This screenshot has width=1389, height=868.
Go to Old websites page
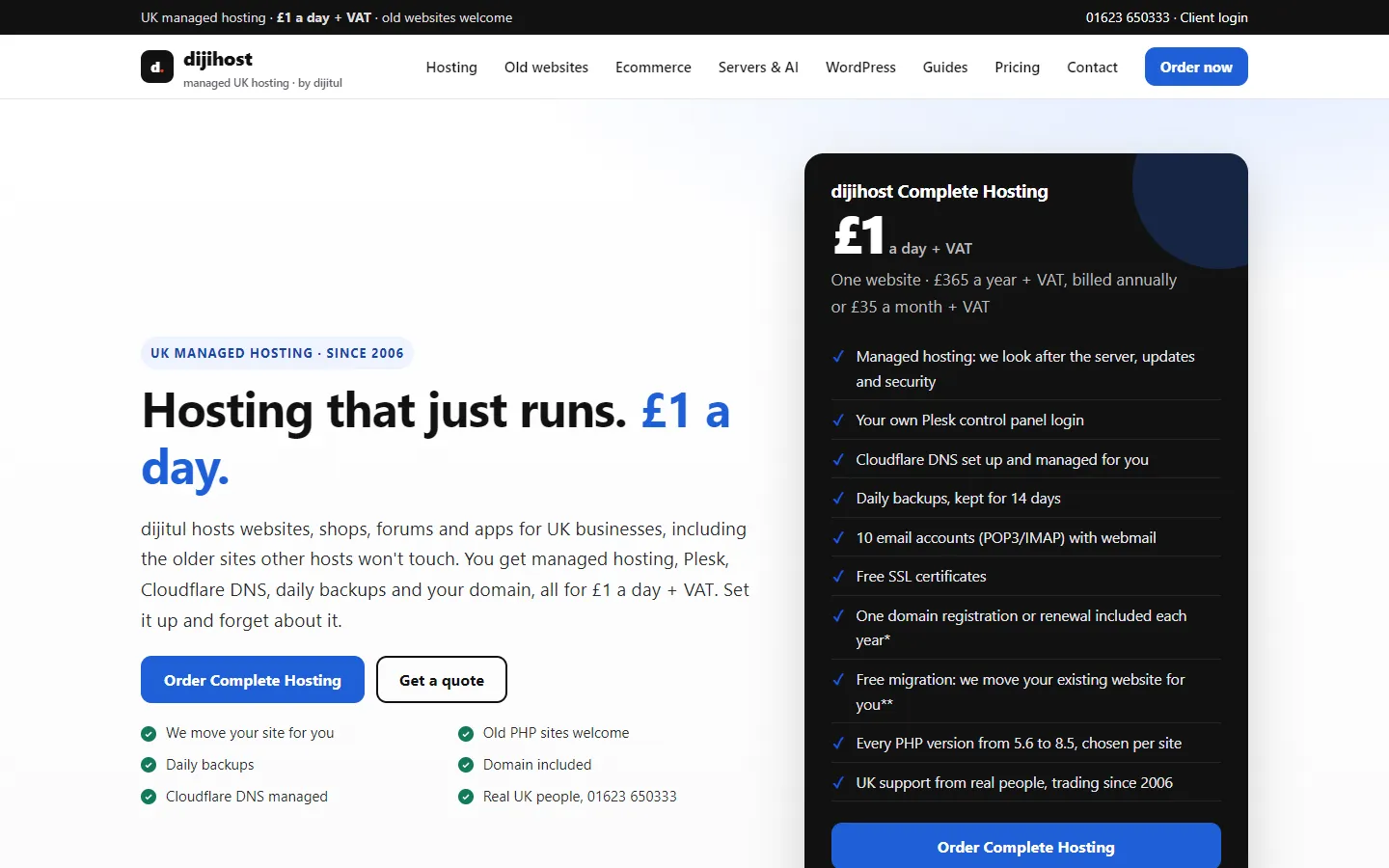point(546,67)
